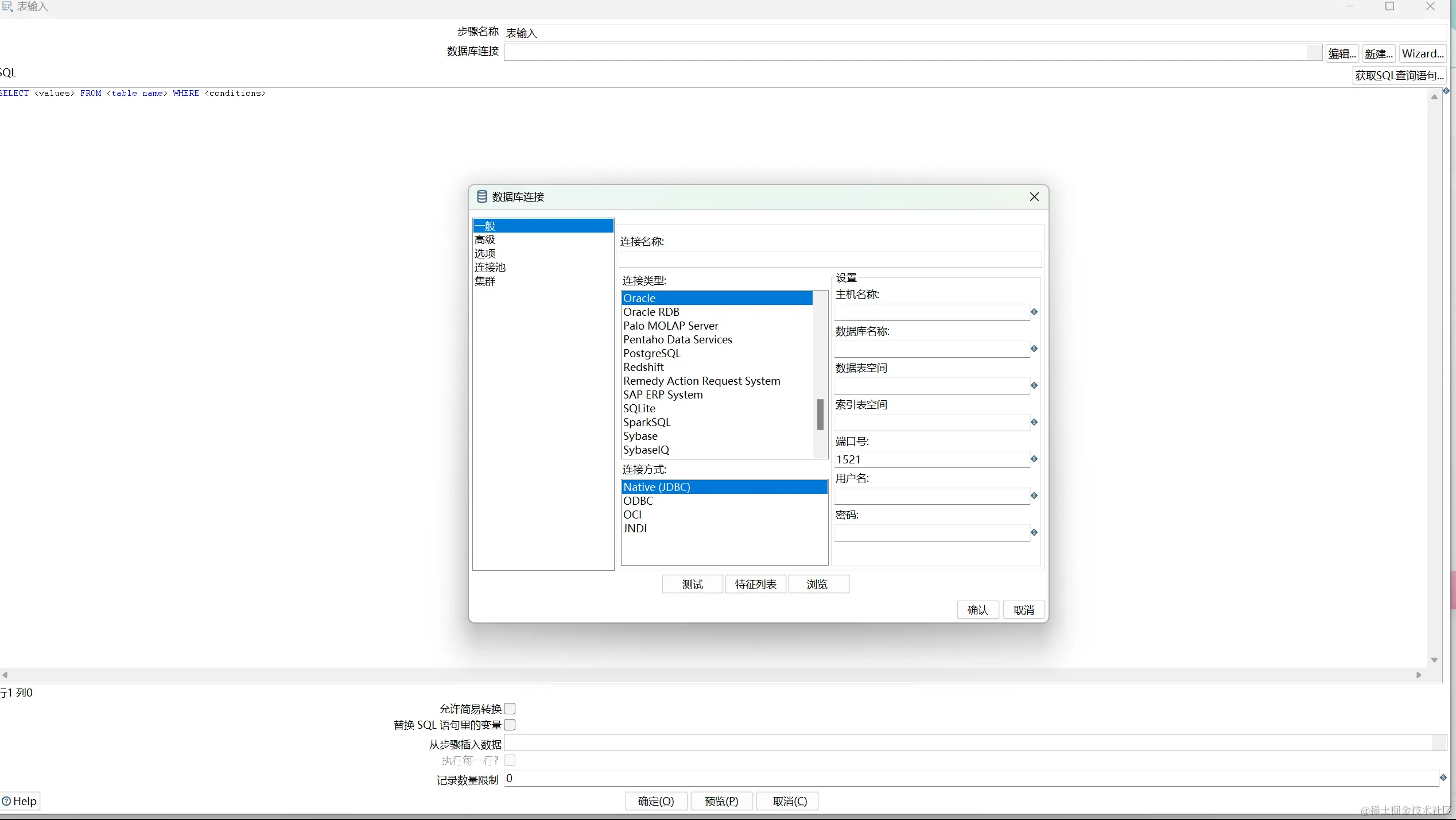Click variable diamond icon beside 数据库名称 field
Screen dimensions: 1456x820
tap(1034, 349)
